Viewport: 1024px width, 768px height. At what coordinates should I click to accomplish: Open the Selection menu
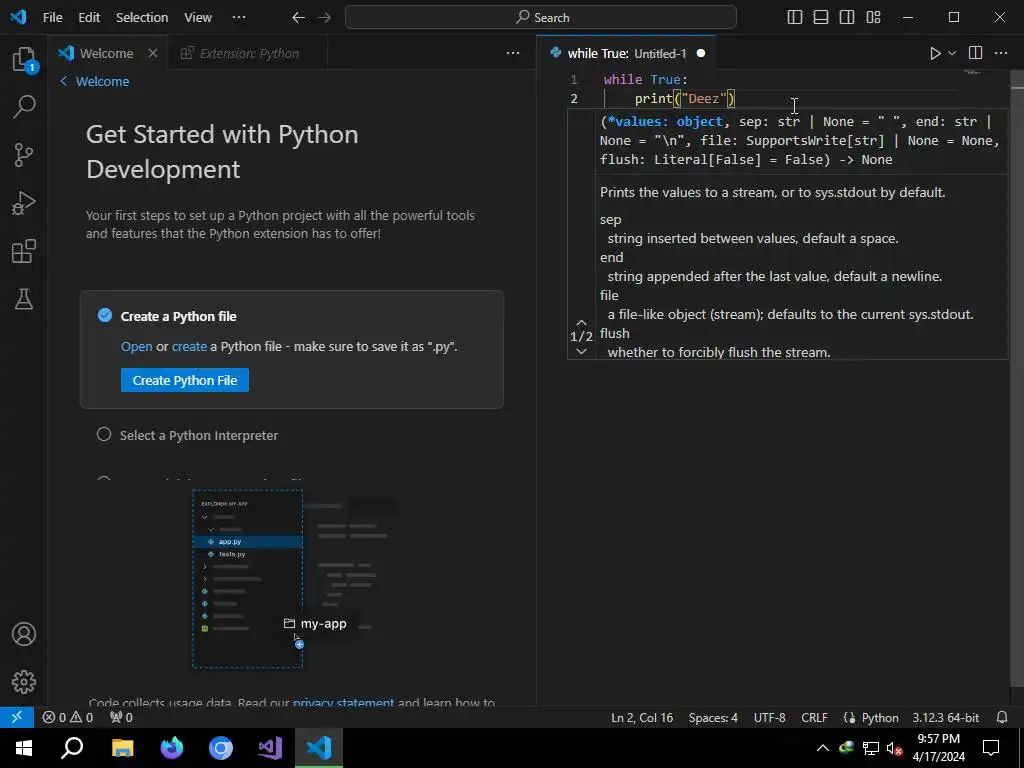142,18
